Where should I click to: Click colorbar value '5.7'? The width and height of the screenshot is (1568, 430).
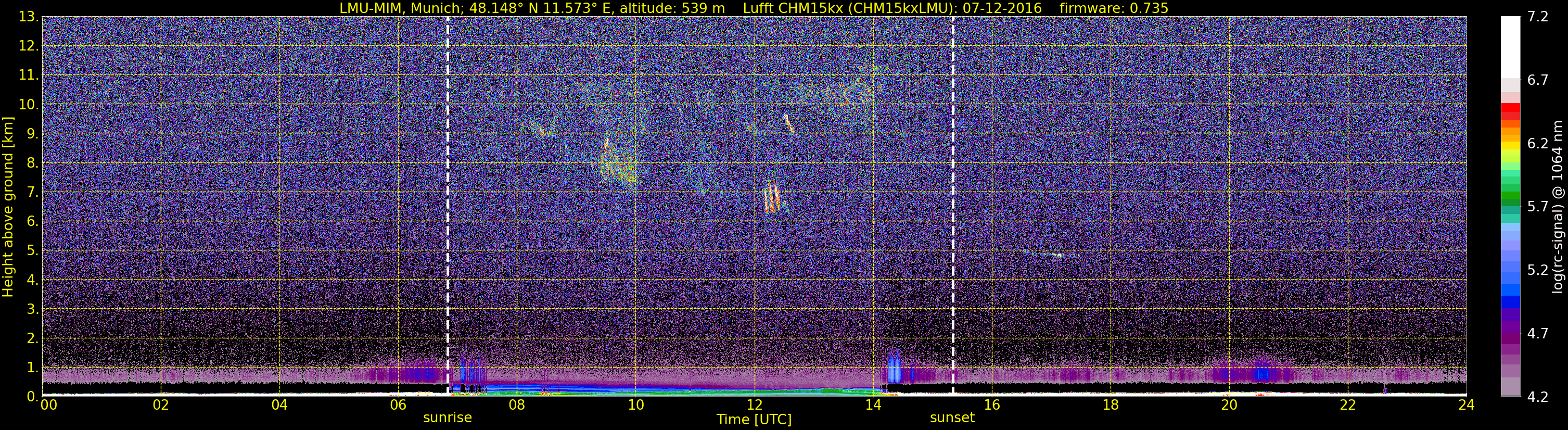coord(1538,207)
